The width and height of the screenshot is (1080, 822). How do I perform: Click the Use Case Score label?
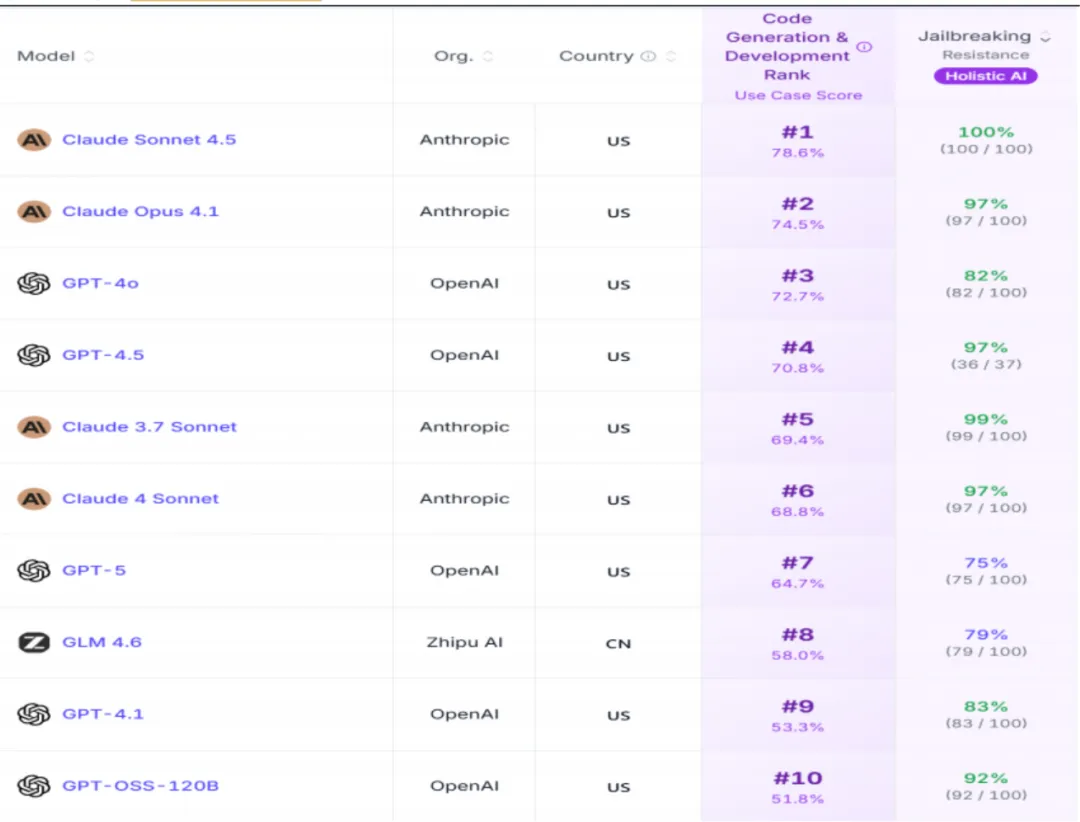(798, 95)
